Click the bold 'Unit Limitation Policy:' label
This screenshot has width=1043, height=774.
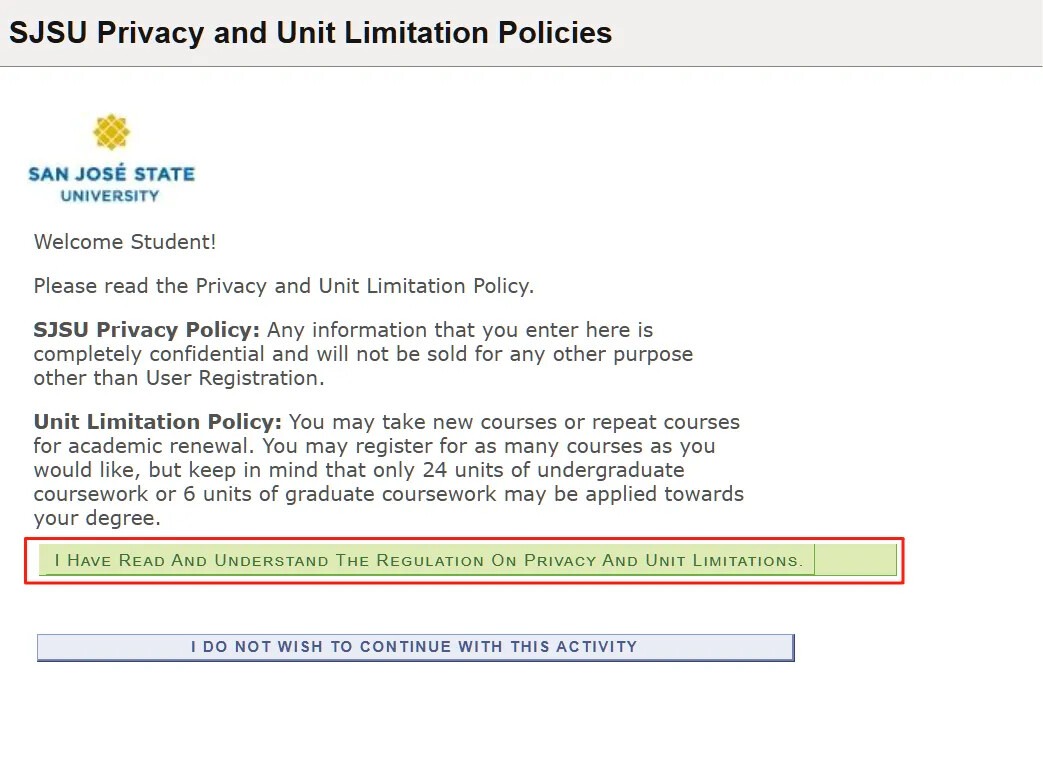click(158, 422)
